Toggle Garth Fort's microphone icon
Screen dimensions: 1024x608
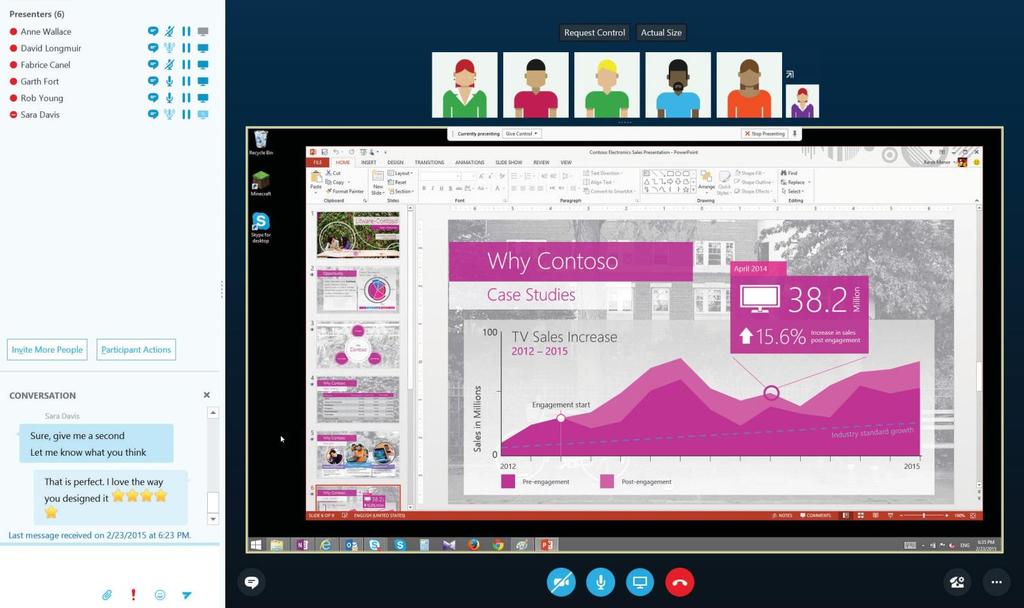pos(169,81)
